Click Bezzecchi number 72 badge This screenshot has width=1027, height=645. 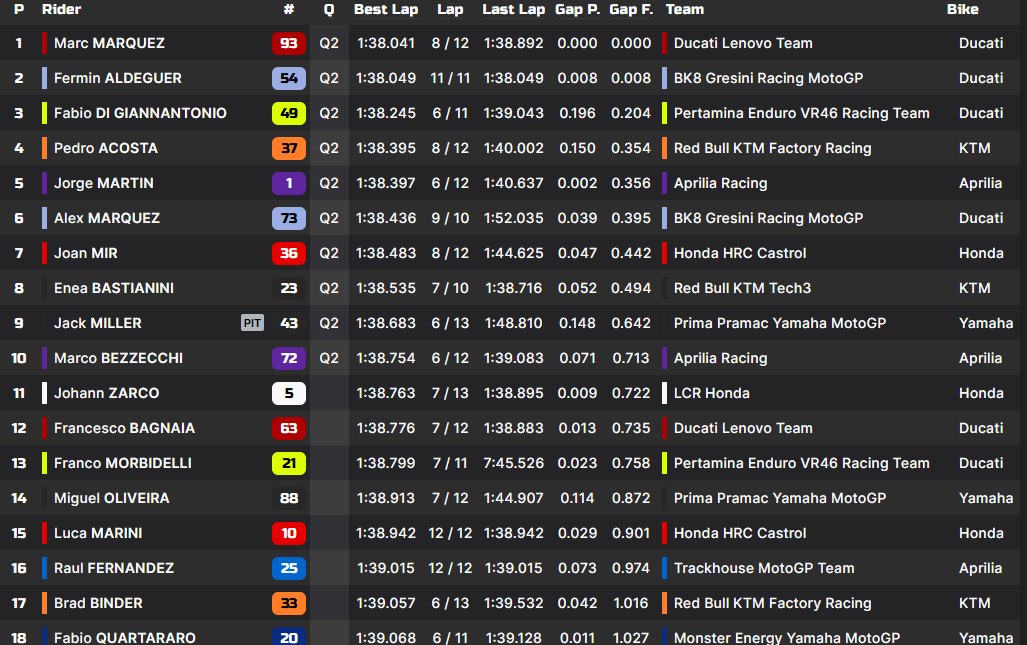click(x=289, y=359)
